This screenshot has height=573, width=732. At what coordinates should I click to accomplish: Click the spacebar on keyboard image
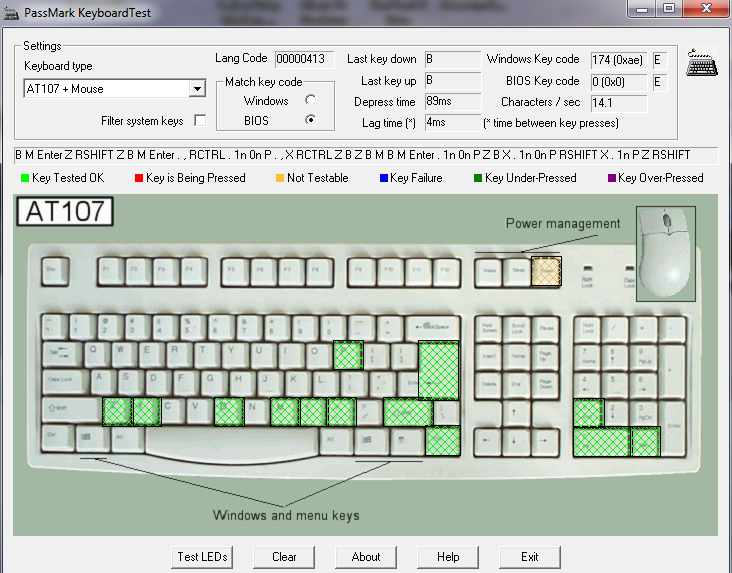[232, 444]
